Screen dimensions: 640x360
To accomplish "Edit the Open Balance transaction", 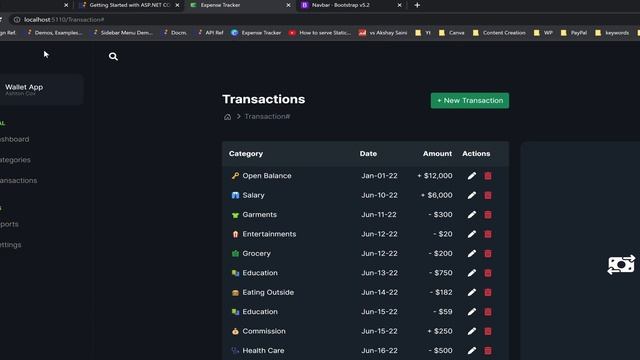I will point(471,176).
